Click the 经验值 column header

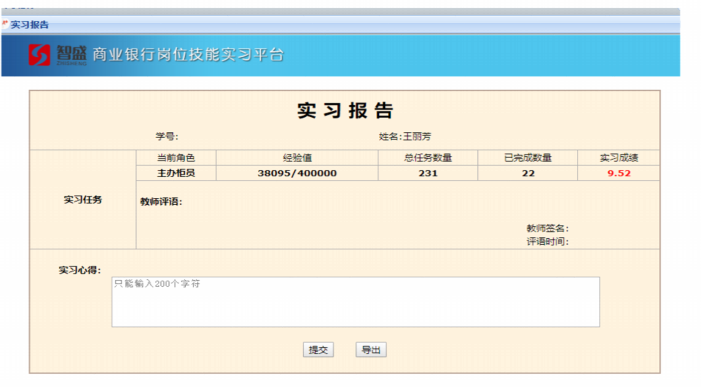click(x=297, y=158)
